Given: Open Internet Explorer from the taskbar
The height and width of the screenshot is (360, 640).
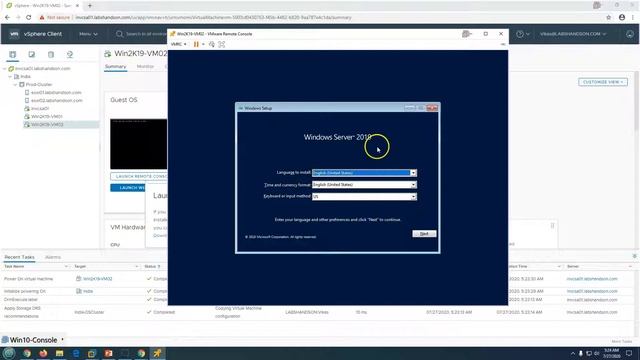Looking at the screenshot, I should (x=76, y=353).
